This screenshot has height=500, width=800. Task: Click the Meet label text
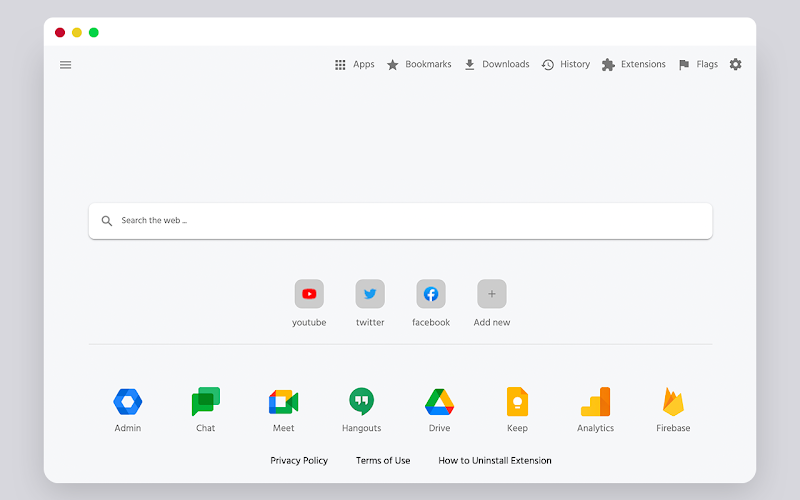click(284, 428)
